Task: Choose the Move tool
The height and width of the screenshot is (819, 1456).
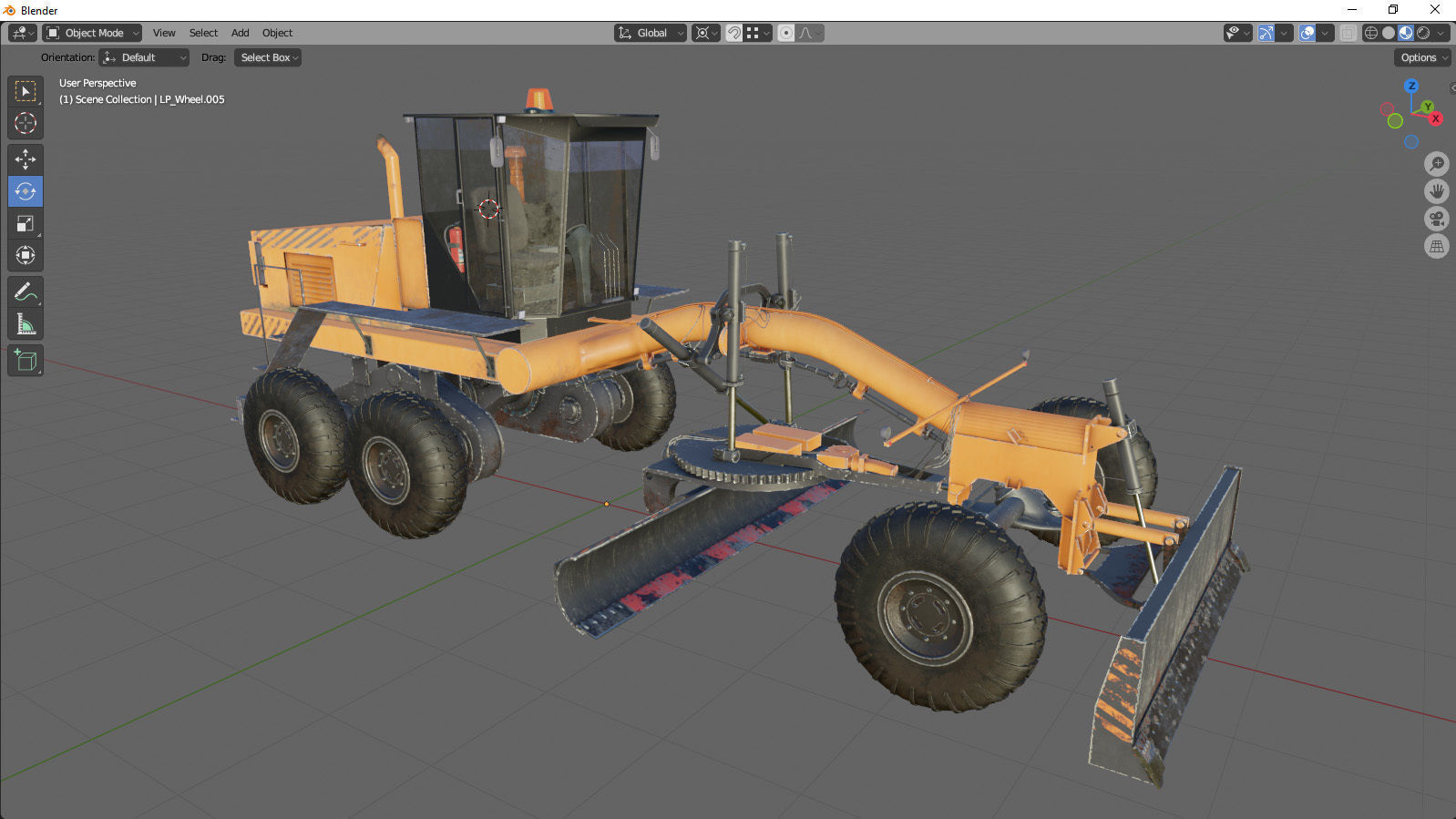Action: pos(26,159)
